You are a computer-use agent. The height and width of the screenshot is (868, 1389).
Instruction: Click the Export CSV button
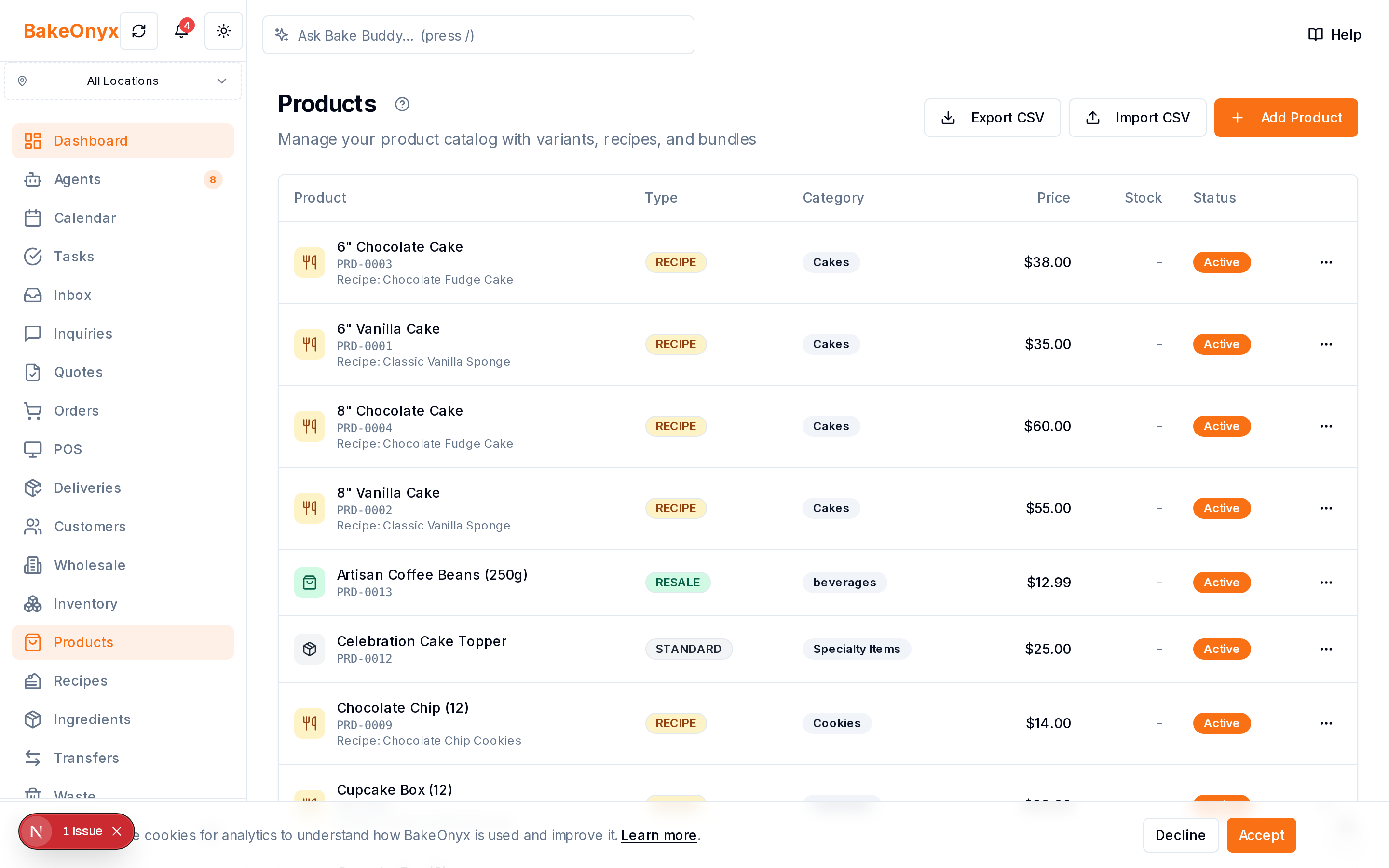(x=992, y=118)
